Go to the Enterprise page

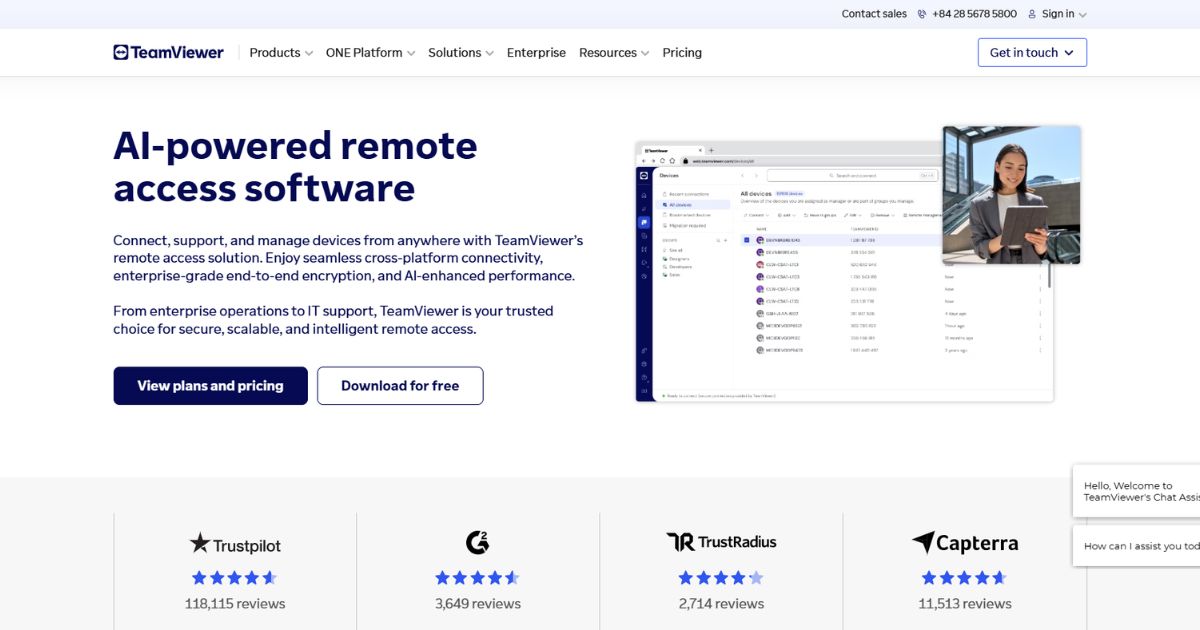(536, 53)
